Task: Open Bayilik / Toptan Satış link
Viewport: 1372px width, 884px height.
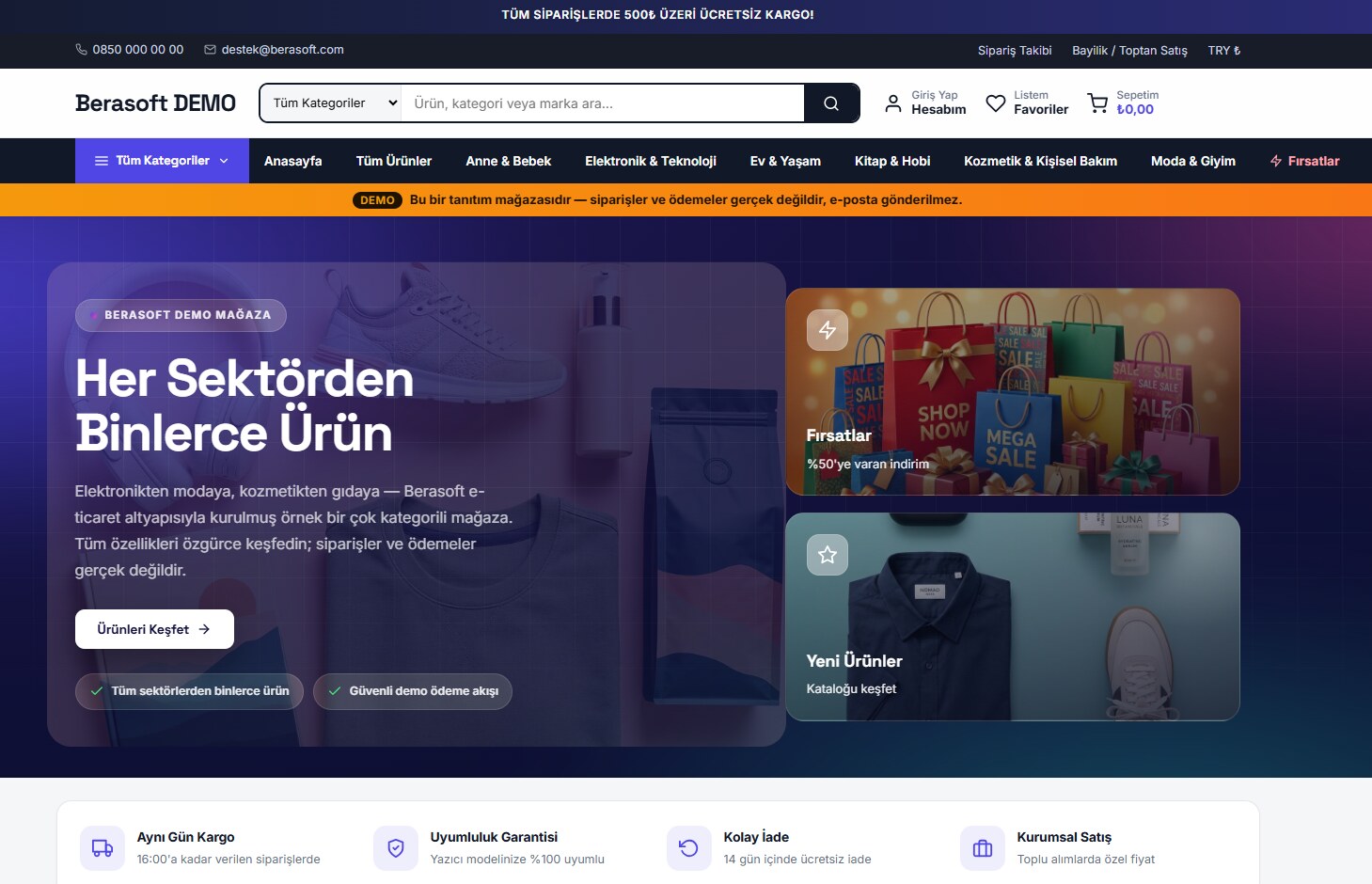Action: (x=1129, y=51)
